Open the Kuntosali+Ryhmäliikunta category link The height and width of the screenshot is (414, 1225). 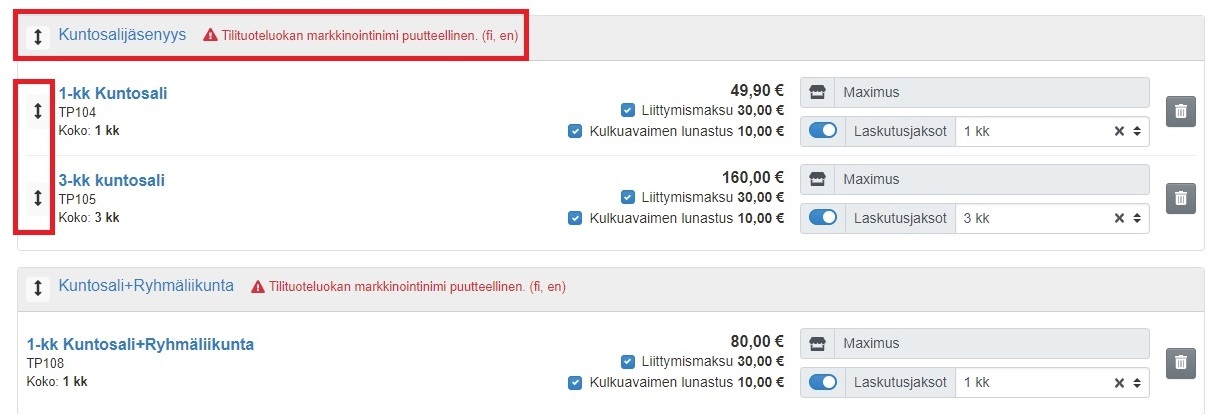click(146, 286)
